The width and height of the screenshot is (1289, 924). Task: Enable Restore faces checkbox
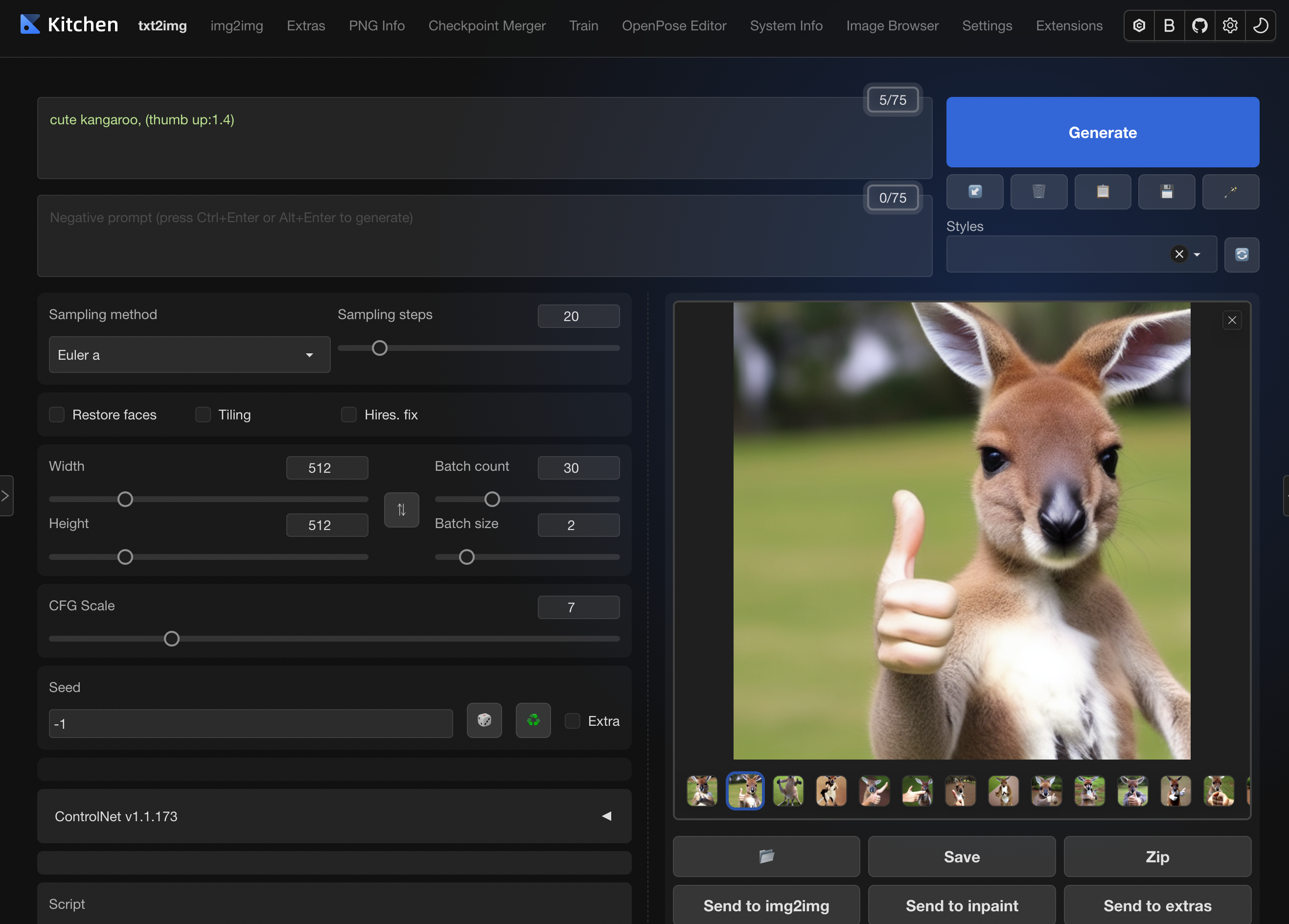57,415
